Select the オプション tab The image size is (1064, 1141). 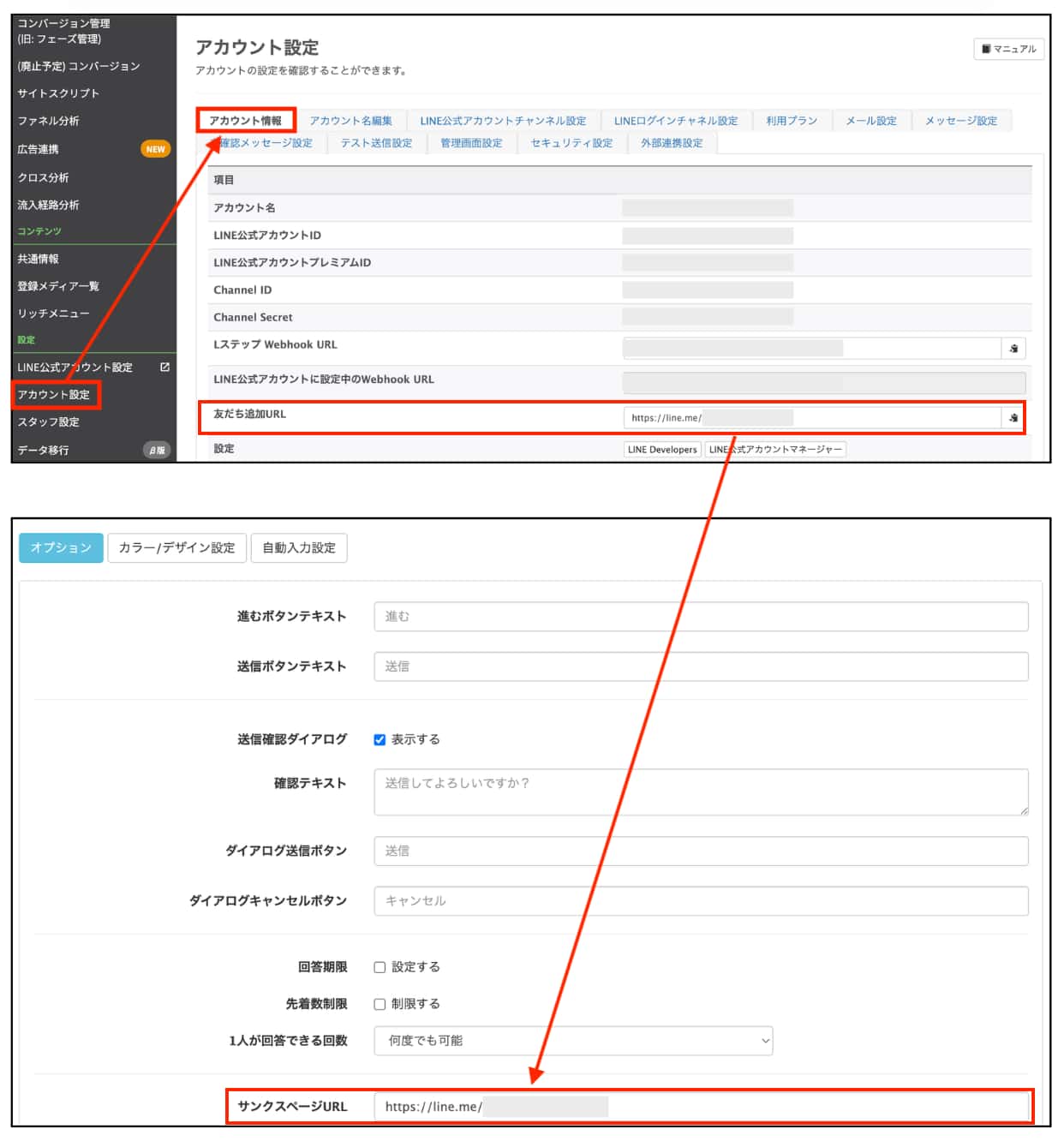coord(60,547)
